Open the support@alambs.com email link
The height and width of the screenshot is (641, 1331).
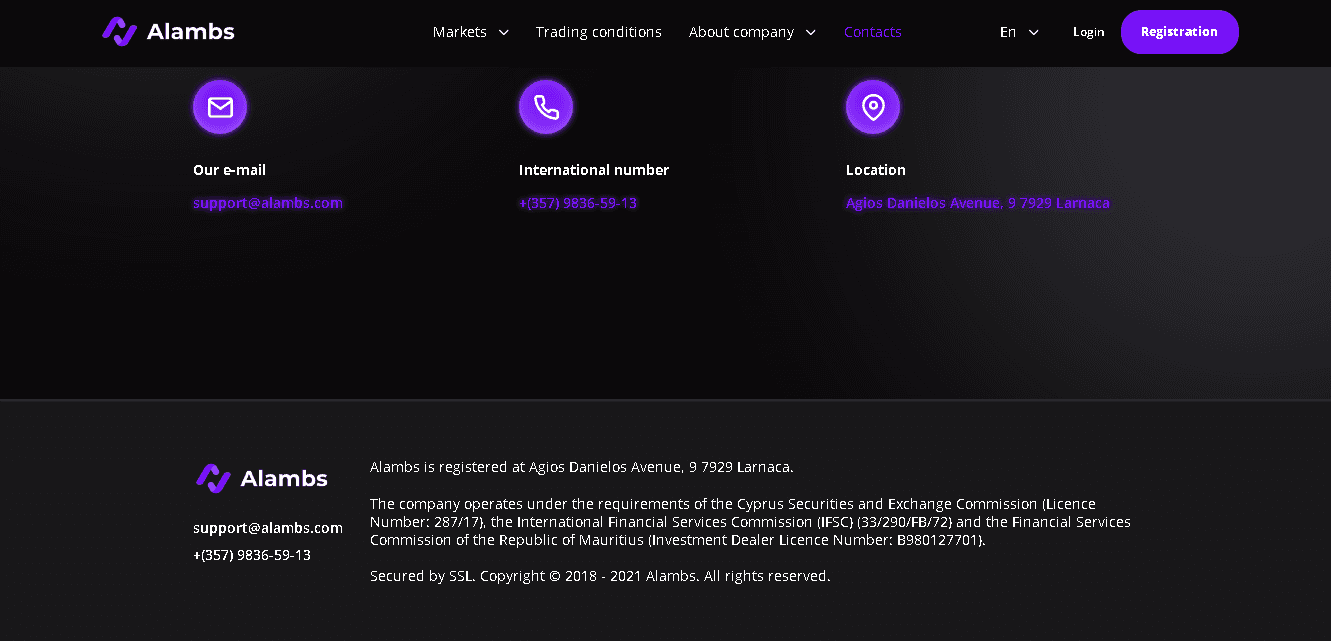tap(267, 202)
